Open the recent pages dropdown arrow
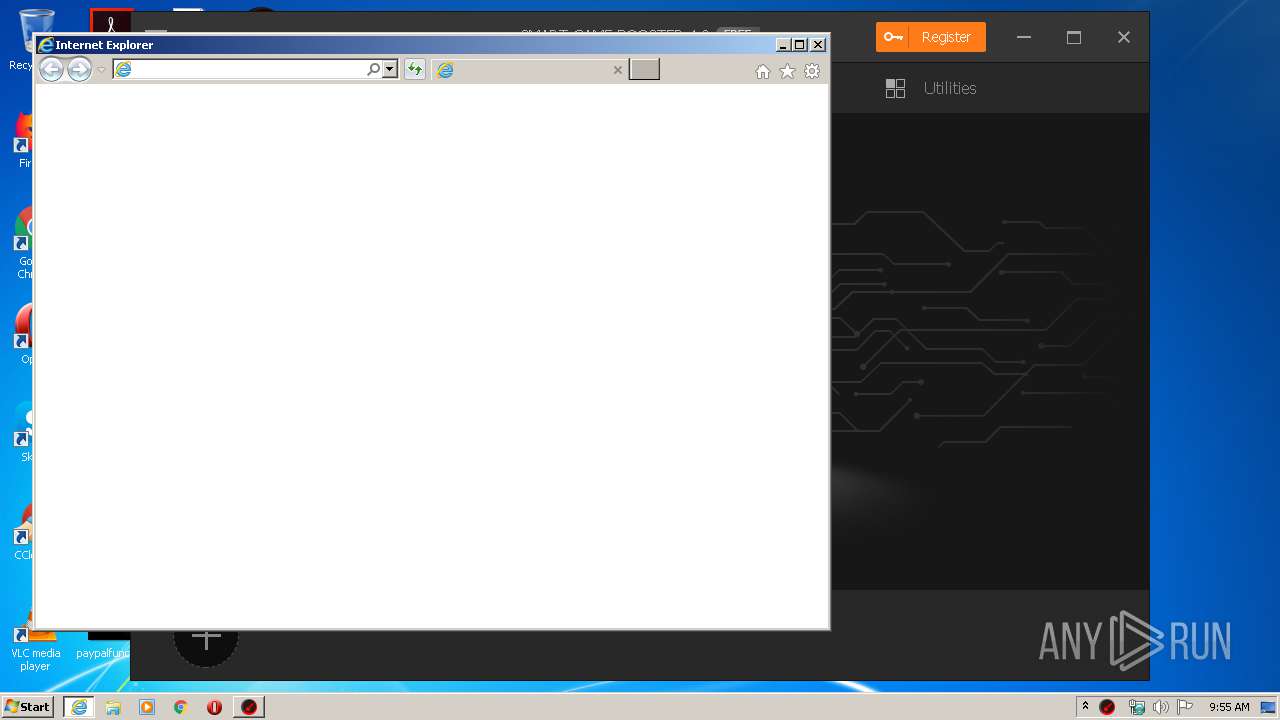Viewport: 1280px width, 720px height. pos(101,70)
